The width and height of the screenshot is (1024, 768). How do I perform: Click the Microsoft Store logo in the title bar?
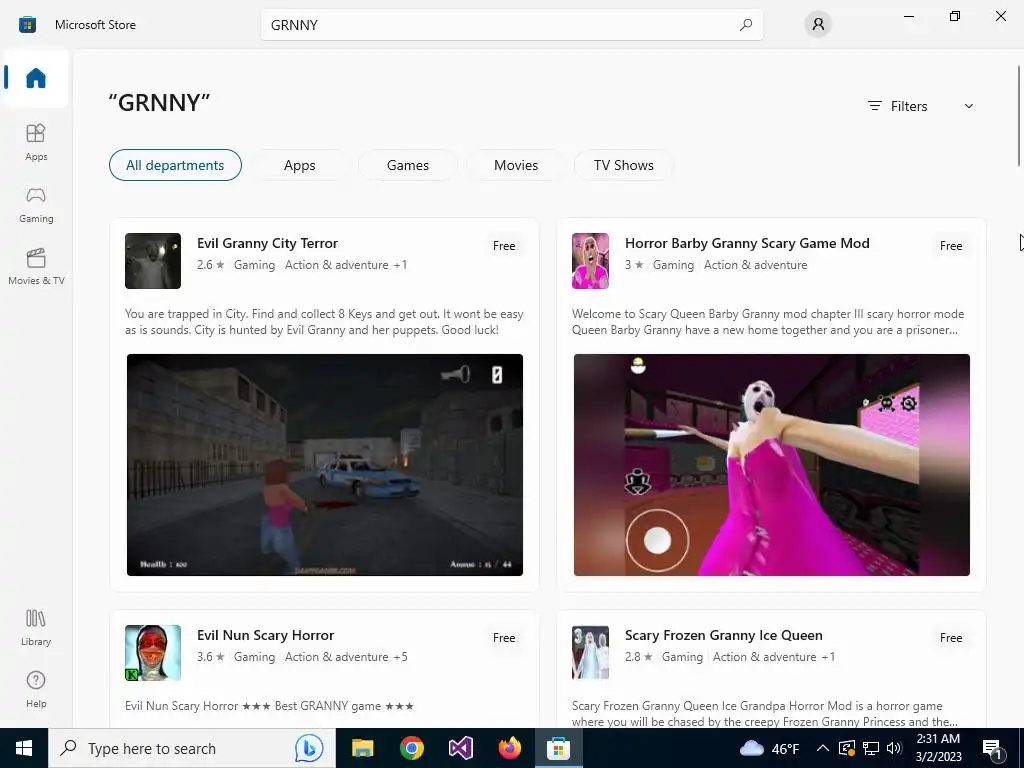coord(27,25)
